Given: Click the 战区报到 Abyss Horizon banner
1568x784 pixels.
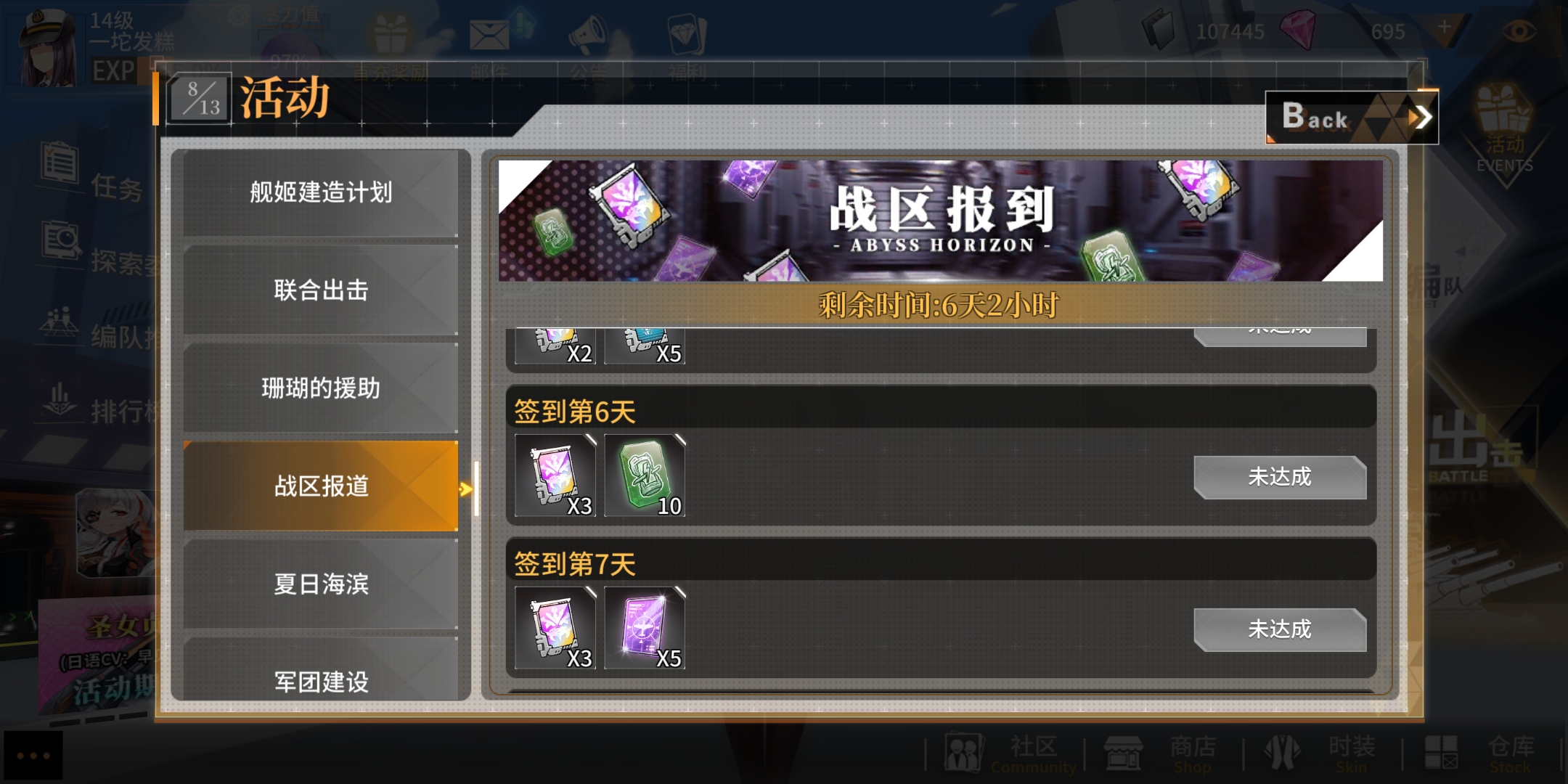Looking at the screenshot, I should (940, 221).
